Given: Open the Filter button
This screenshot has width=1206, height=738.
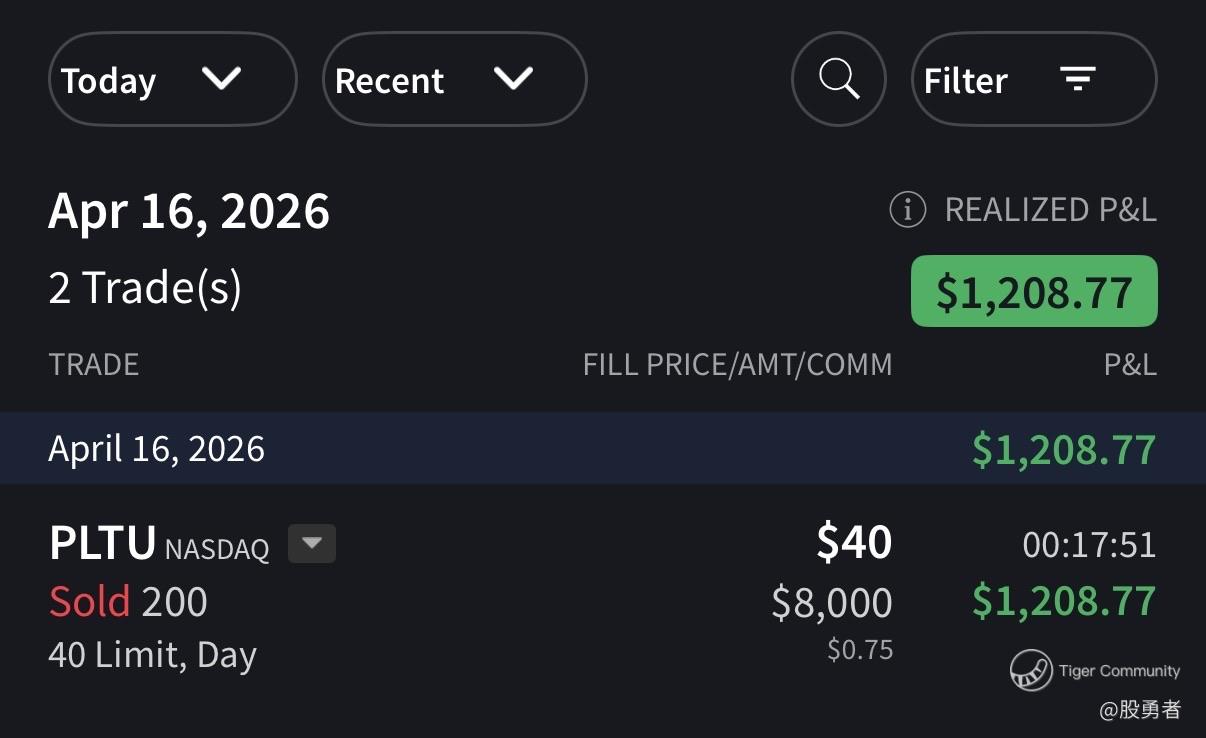Looking at the screenshot, I should pos(1034,79).
